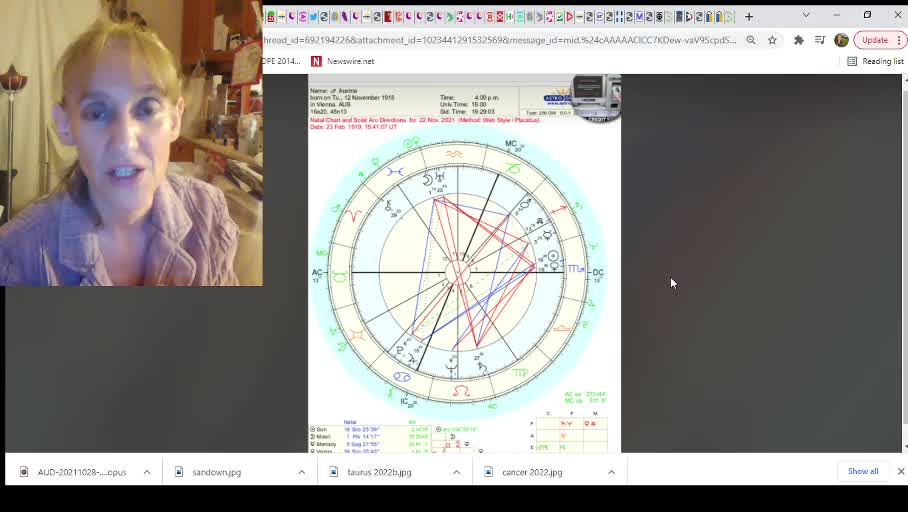Viewport: 908px width, 512px height.
Task: Expand options for AUD-20211028 opus download
Action: point(147,472)
